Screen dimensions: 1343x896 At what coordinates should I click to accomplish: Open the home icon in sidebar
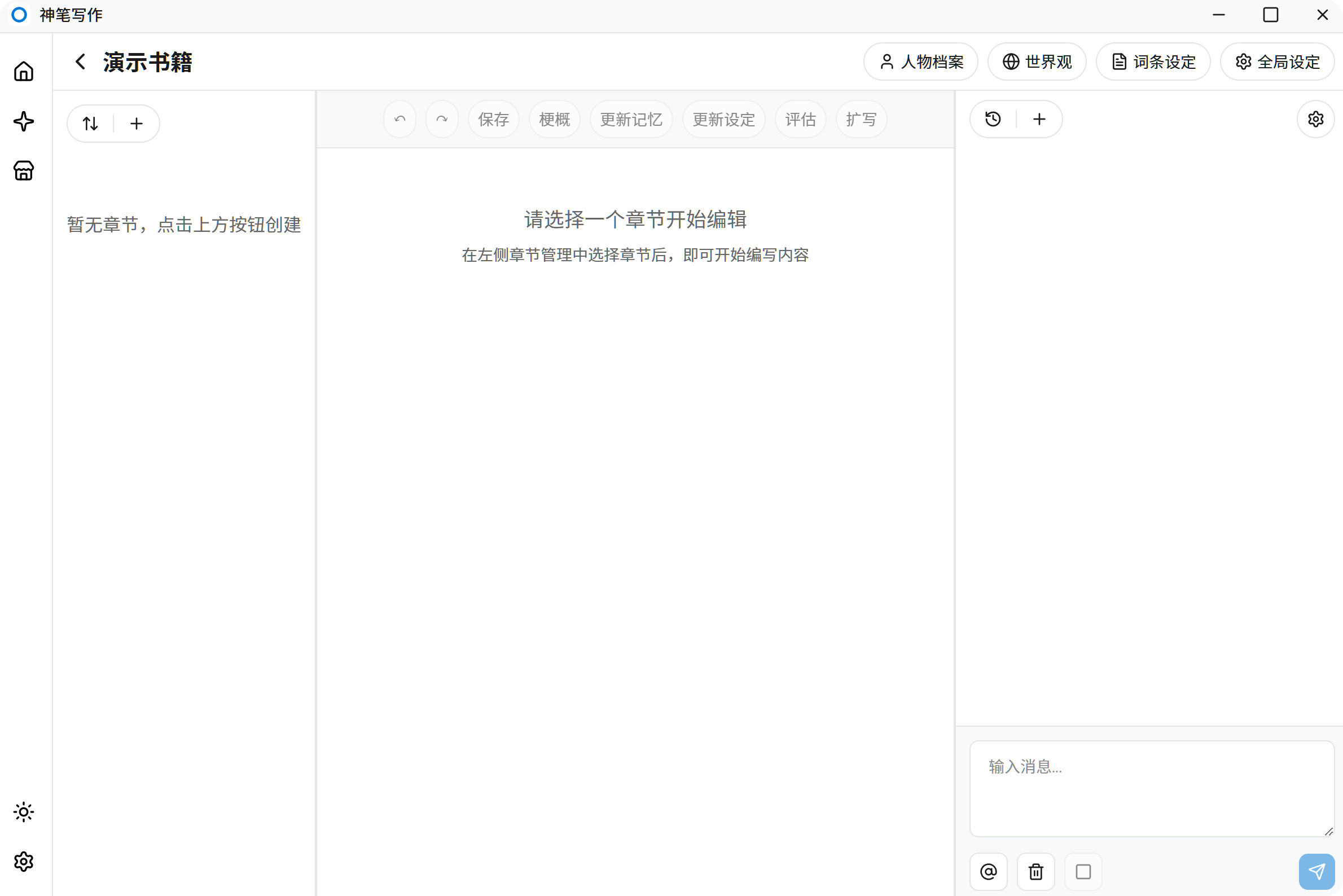pyautogui.click(x=24, y=72)
